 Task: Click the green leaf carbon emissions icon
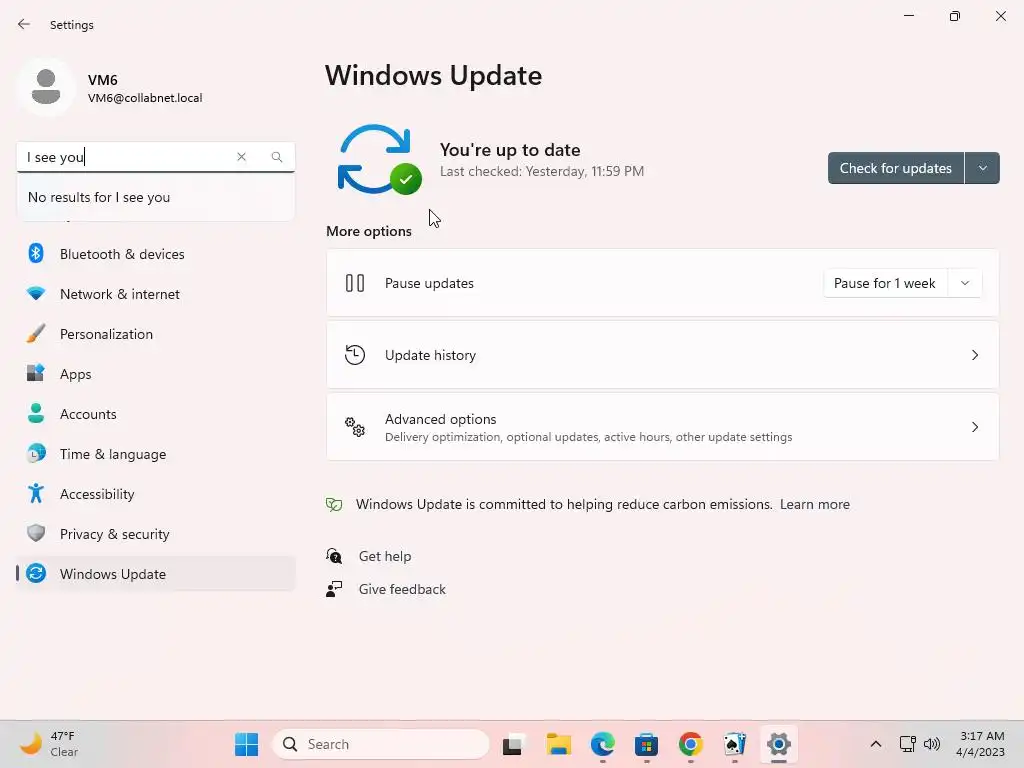pyautogui.click(x=334, y=504)
